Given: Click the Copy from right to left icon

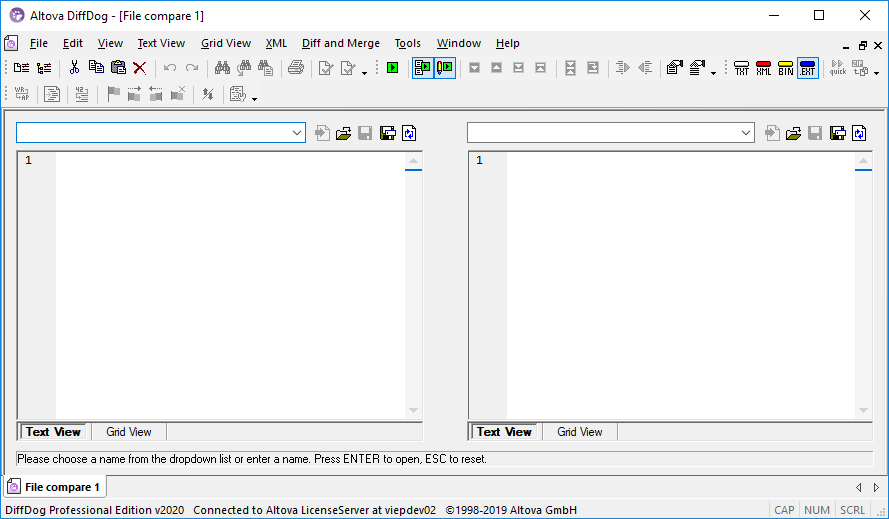Looking at the screenshot, I should (645, 68).
